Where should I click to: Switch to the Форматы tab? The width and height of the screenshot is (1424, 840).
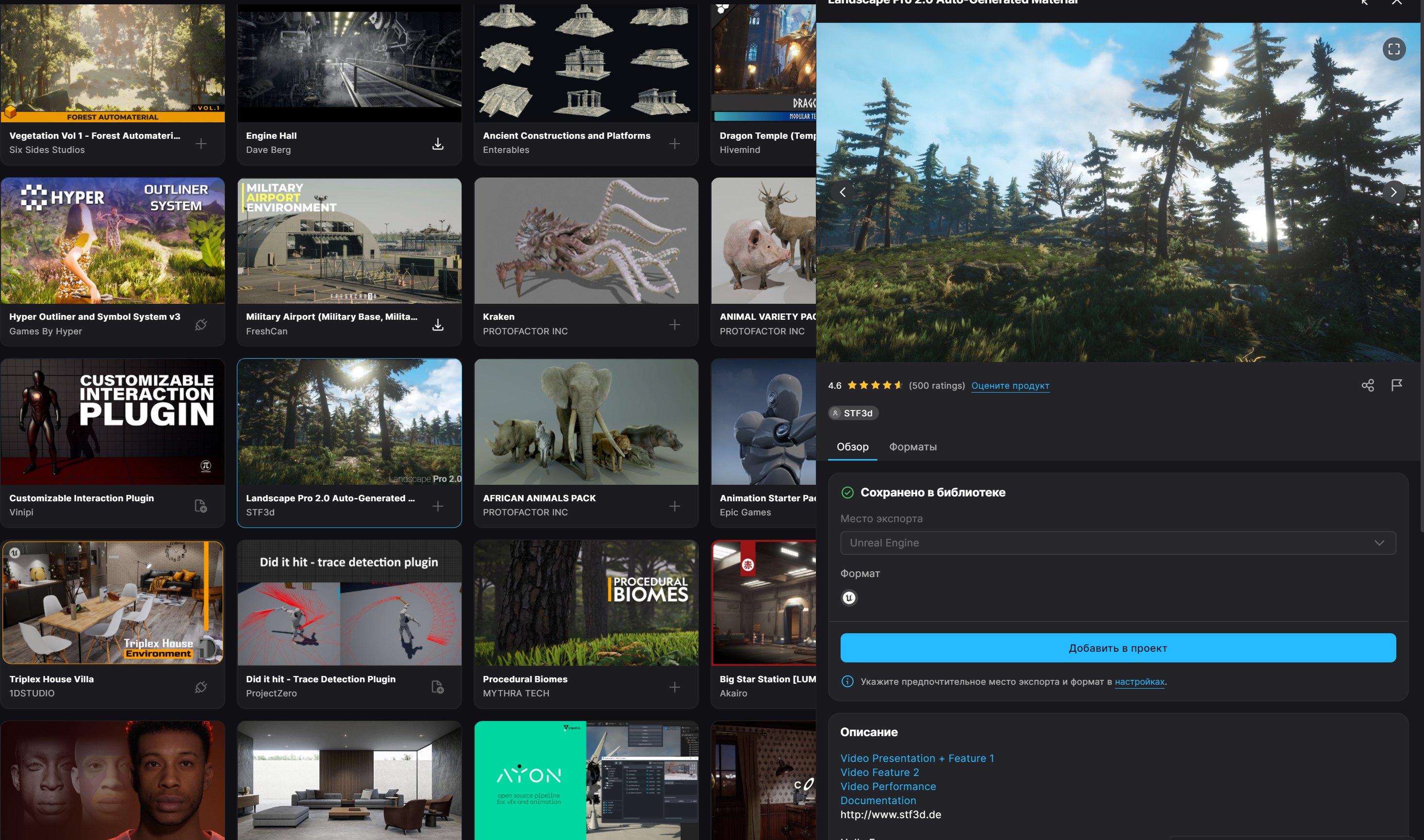[x=912, y=446]
